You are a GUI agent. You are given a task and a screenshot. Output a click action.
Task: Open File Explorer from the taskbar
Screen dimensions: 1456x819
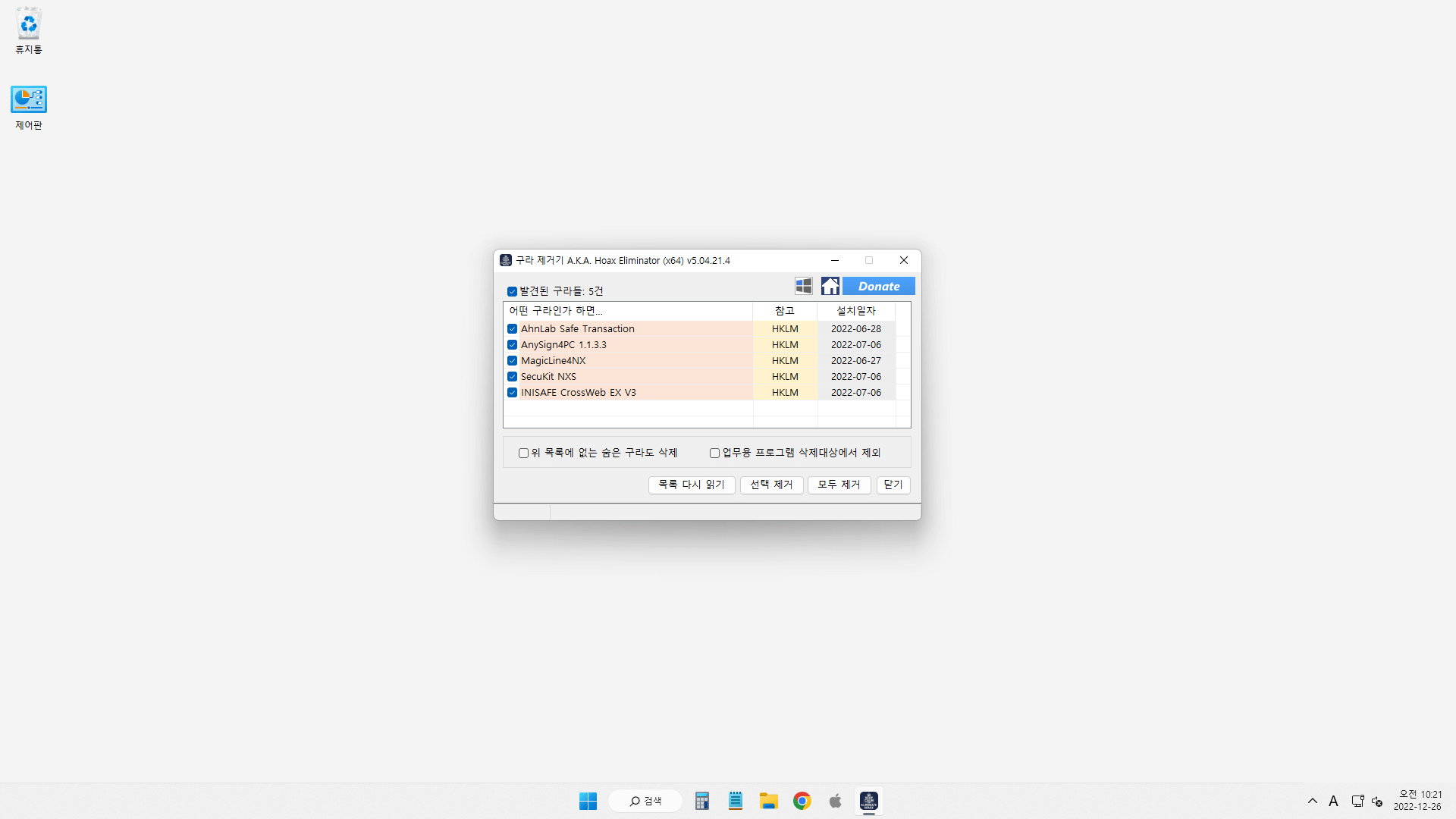(769, 801)
